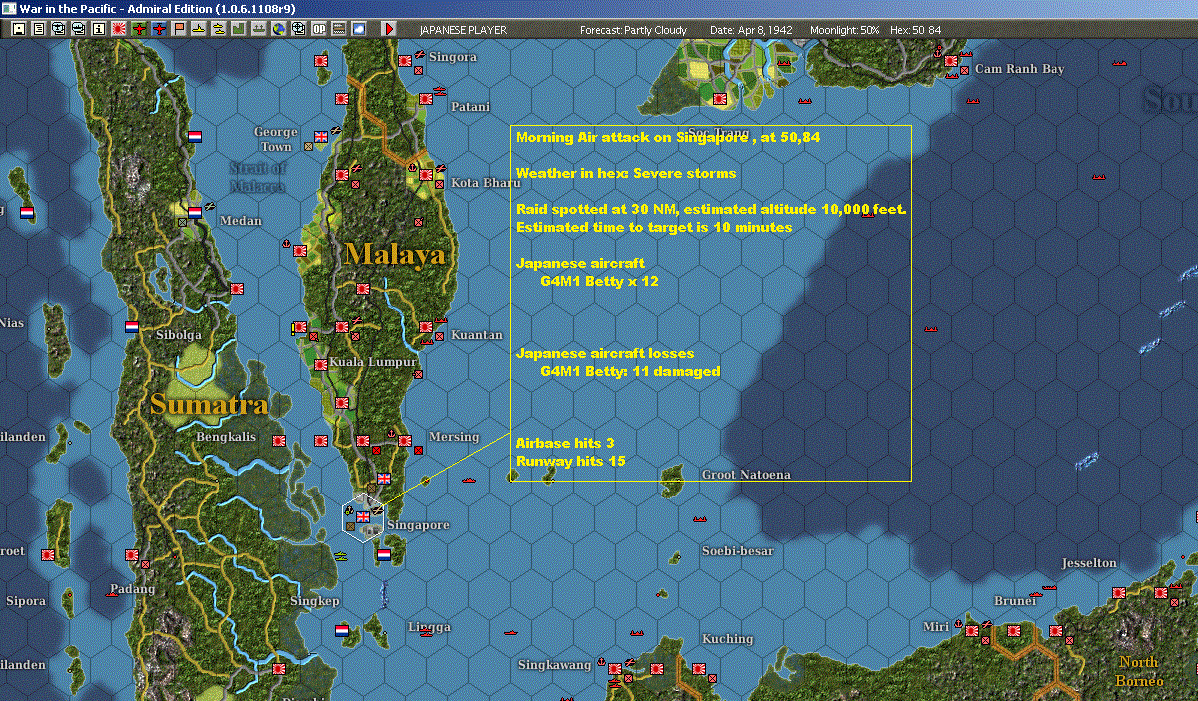Select the red plane on blue icon
The image size is (1198, 701).
(159, 29)
